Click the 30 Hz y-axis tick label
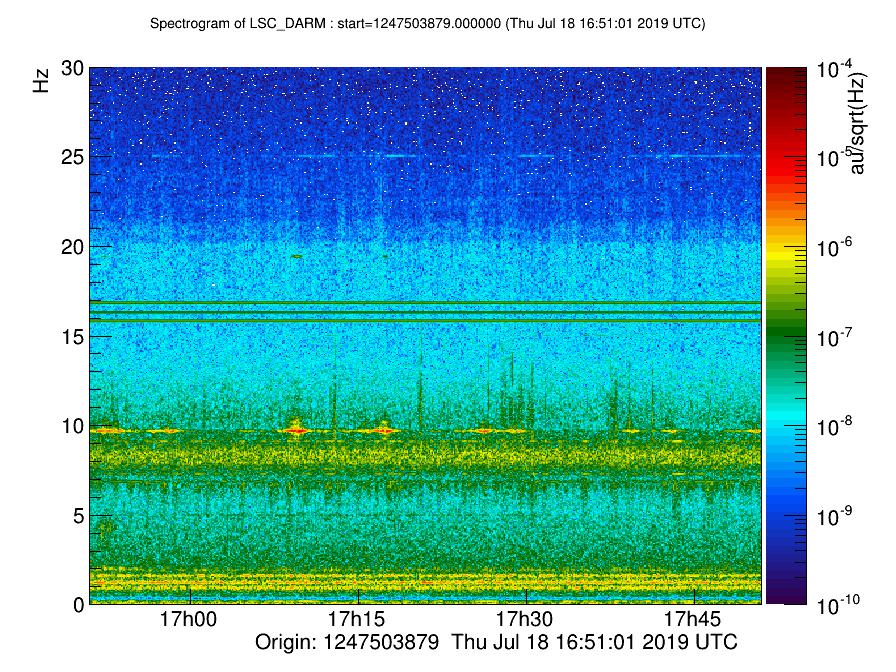Image resolution: width=896 pixels, height=672 pixels. tap(70, 68)
